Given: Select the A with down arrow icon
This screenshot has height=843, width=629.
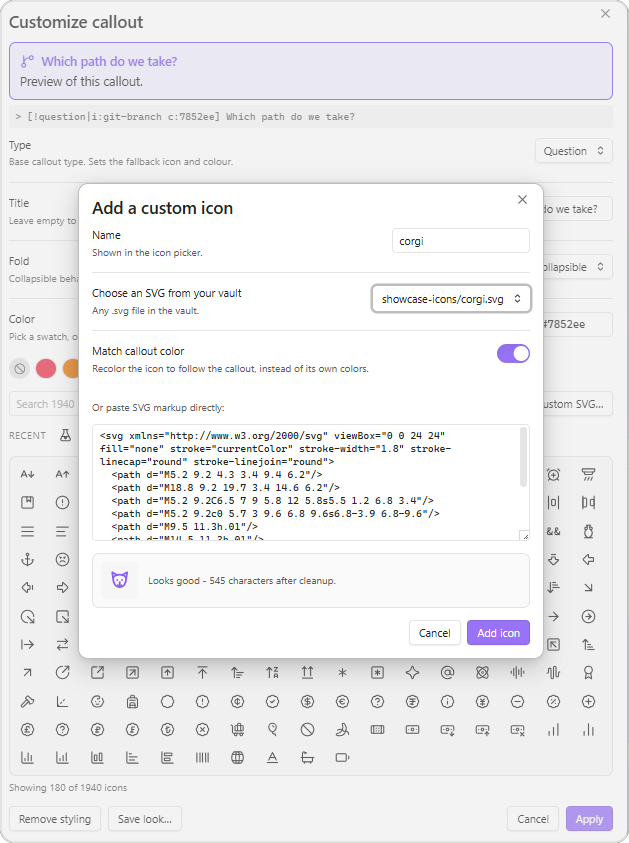Looking at the screenshot, I should coord(27,474).
